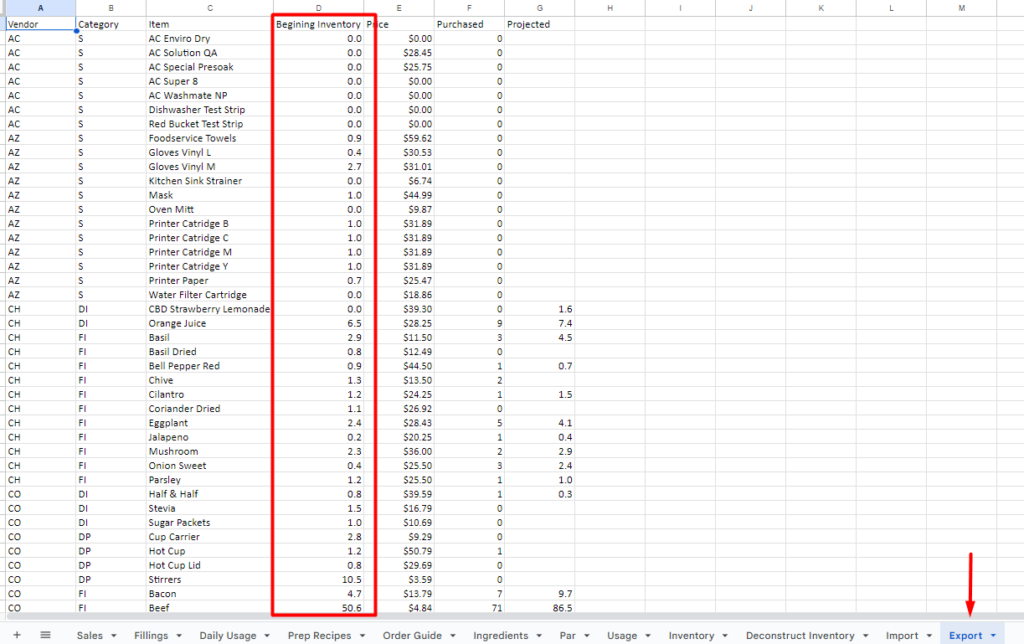1024x644 pixels.
Task: Click the Beef price cell $4.84
Action: 398,607
